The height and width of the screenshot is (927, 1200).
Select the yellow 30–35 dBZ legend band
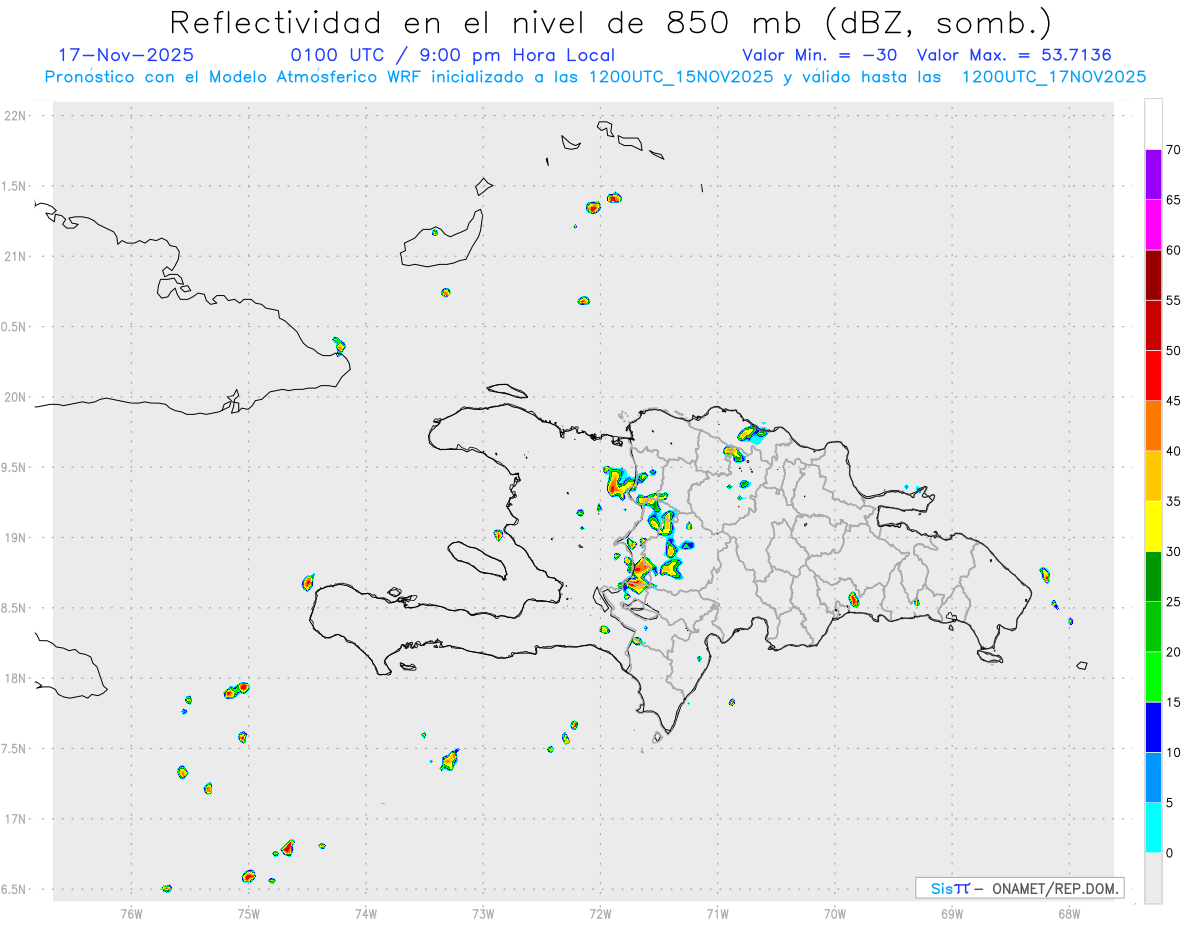coord(1153,526)
